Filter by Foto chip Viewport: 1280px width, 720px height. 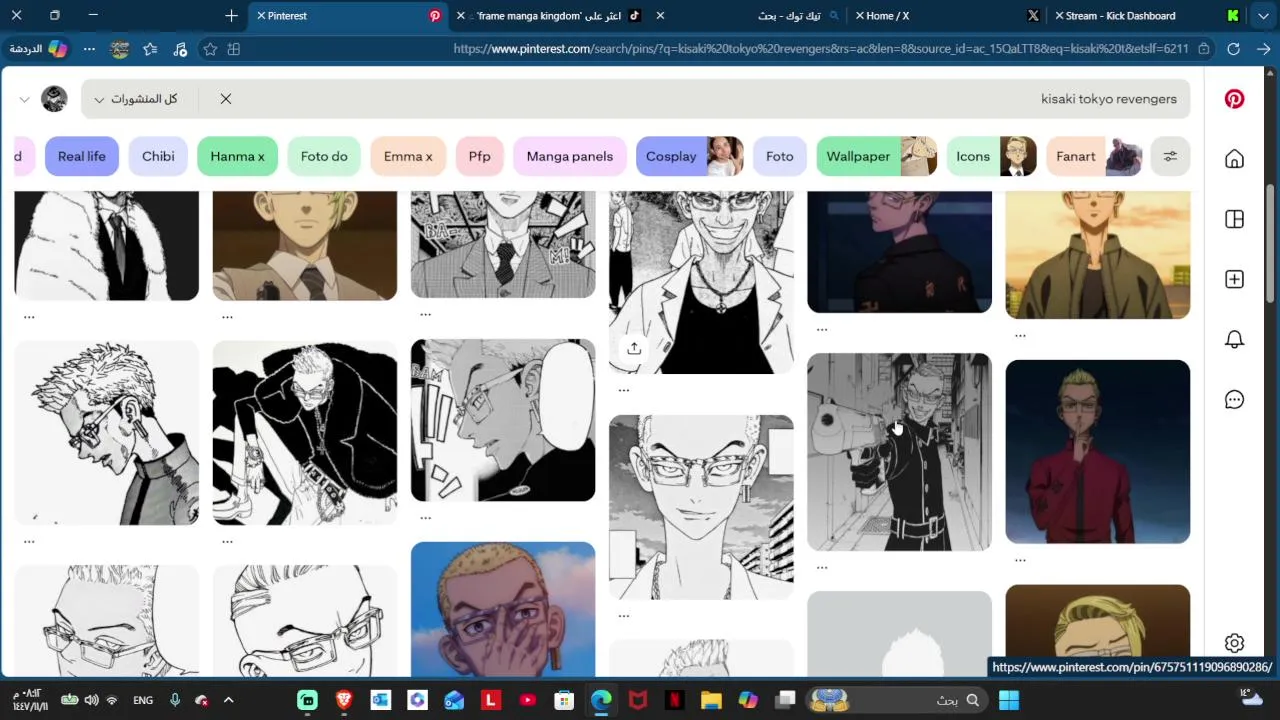click(780, 156)
